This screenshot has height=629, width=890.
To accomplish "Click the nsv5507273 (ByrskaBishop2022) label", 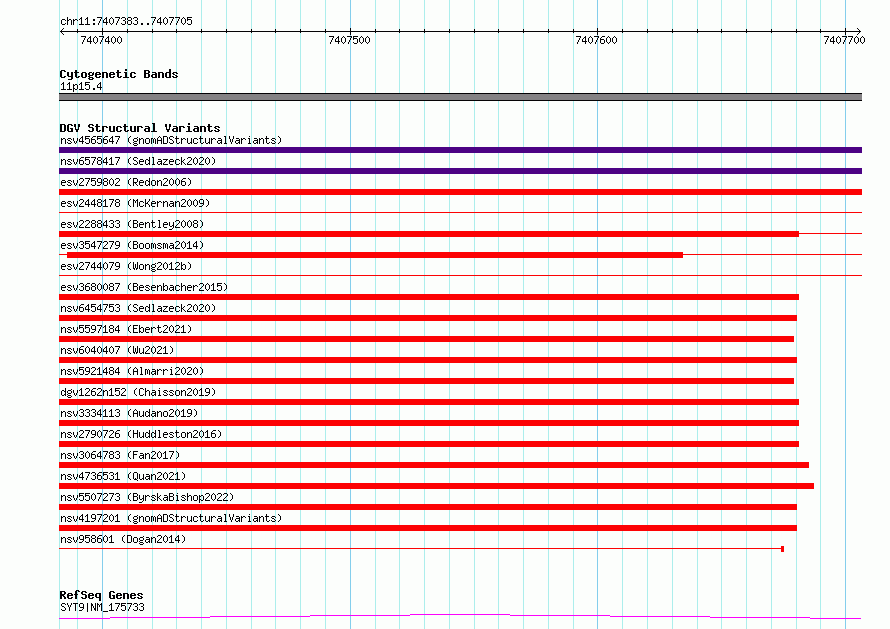I will tap(147, 497).
